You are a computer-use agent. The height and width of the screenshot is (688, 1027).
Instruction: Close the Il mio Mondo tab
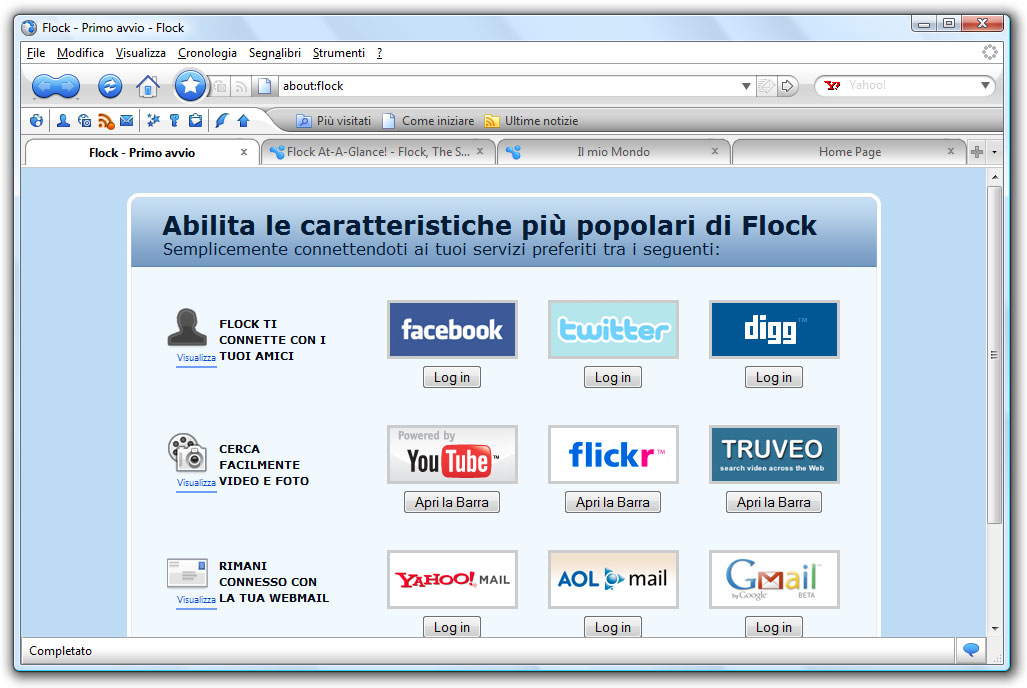point(715,151)
